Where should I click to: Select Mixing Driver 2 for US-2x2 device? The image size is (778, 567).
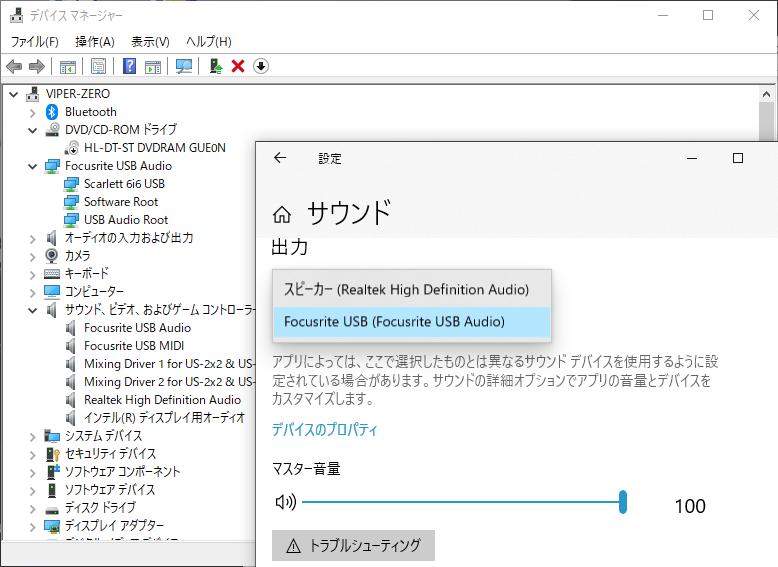[169, 381]
